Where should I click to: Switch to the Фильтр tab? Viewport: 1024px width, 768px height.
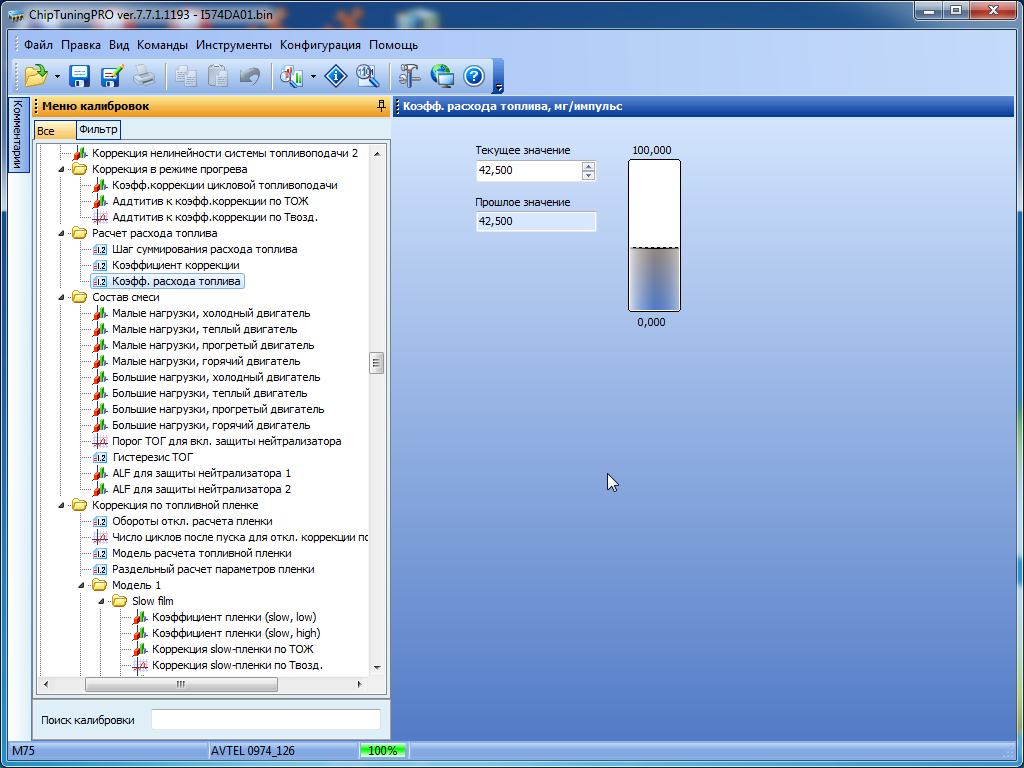98,130
